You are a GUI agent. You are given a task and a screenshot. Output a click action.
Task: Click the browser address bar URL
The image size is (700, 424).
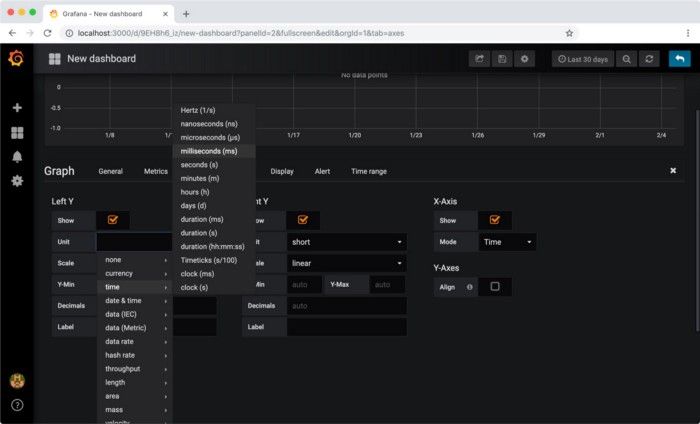(x=241, y=33)
